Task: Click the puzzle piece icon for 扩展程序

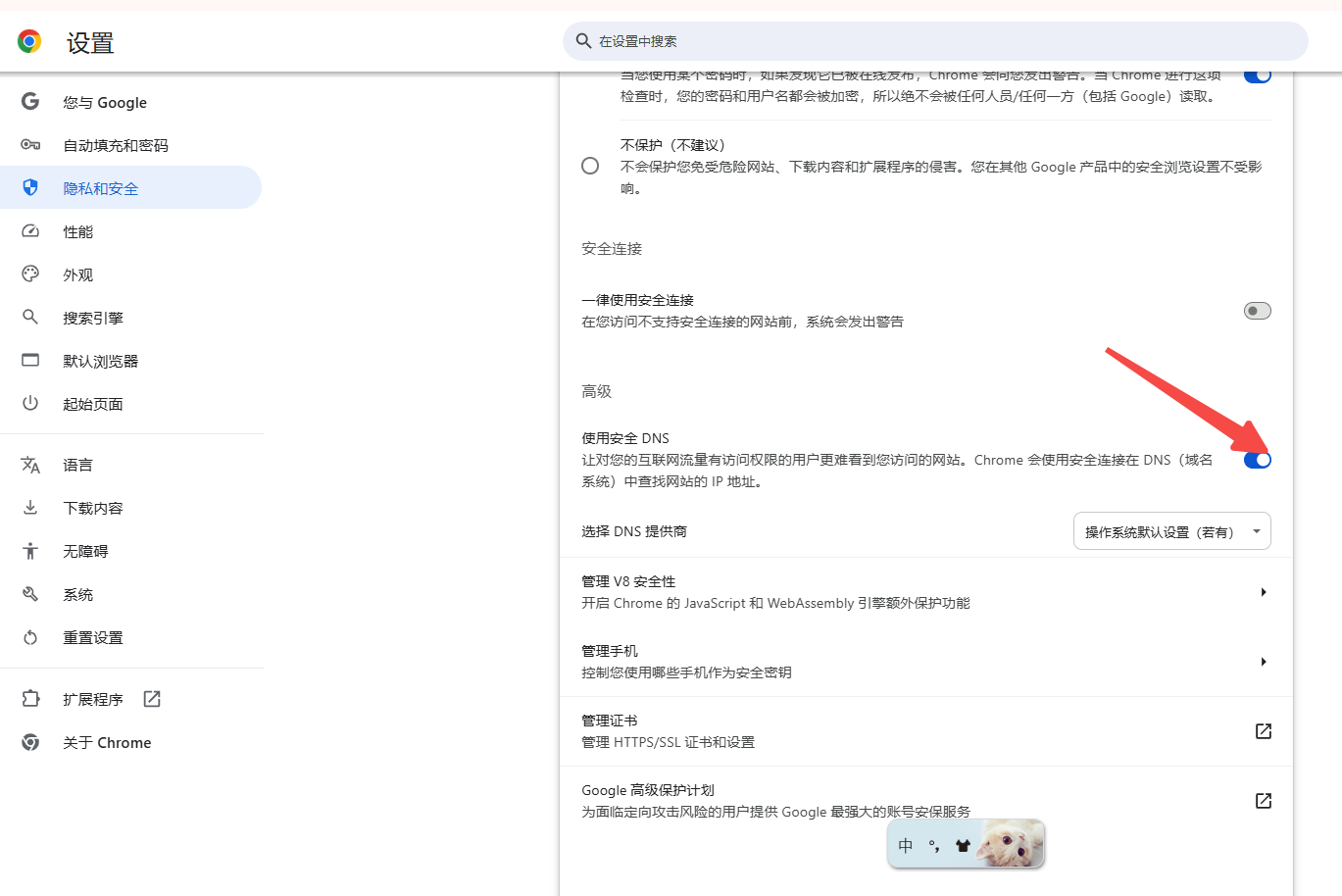Action: (x=30, y=699)
